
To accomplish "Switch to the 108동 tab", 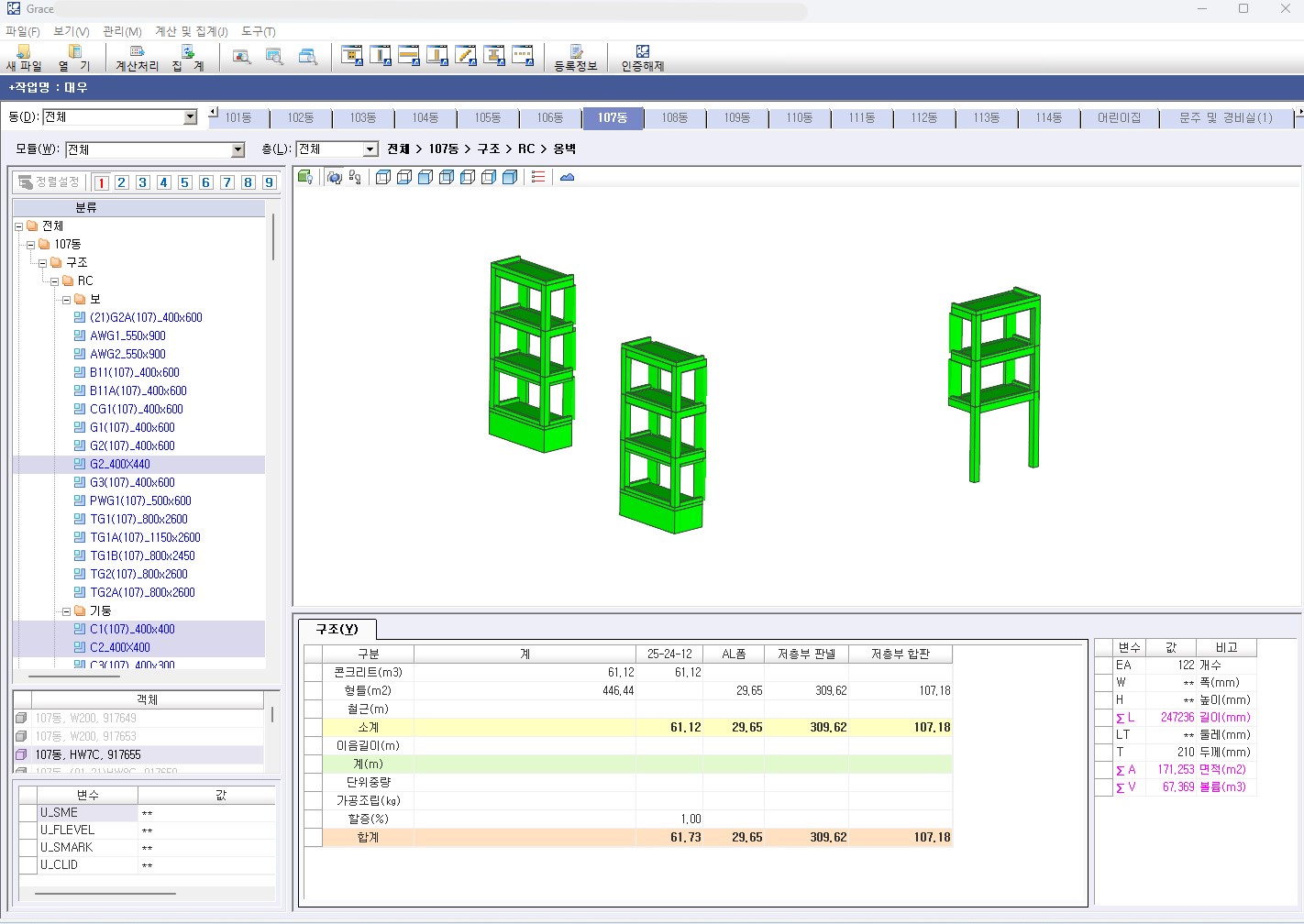I will 675,118.
